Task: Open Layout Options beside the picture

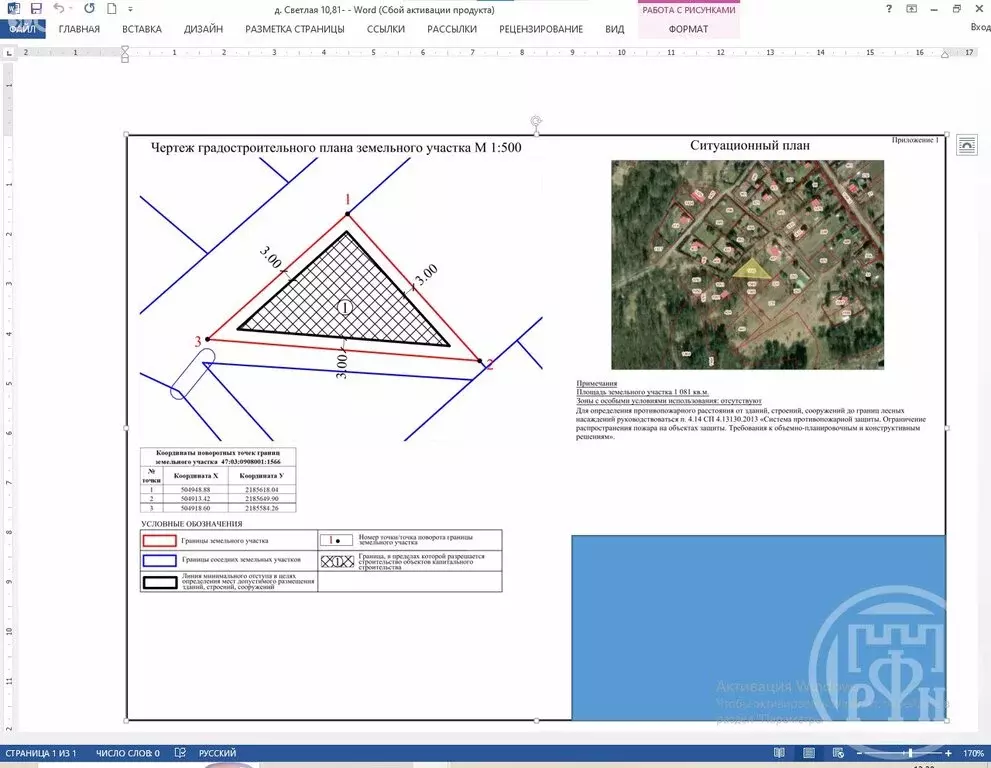Action: coord(967,145)
